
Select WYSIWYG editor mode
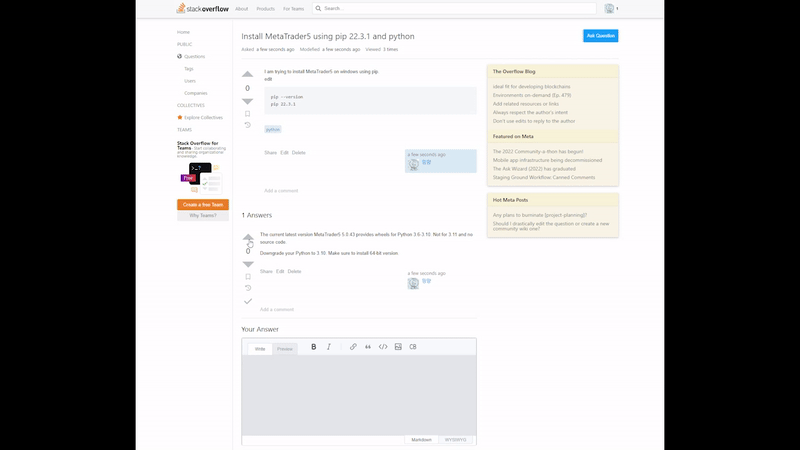(455, 440)
